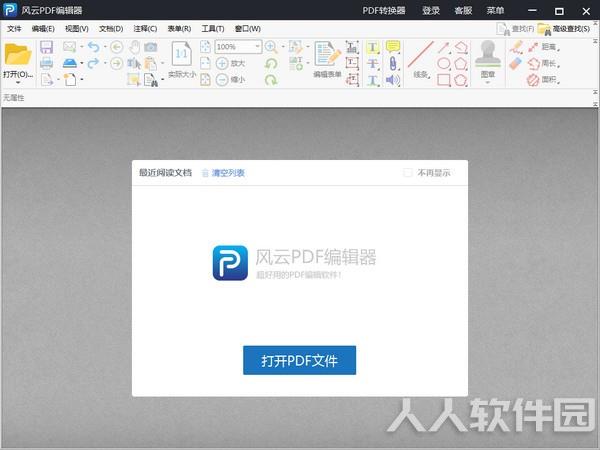Open the 文档(D) menu
600x450 pixels.
point(111,29)
